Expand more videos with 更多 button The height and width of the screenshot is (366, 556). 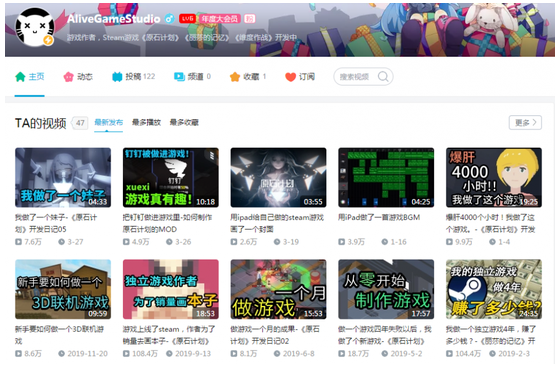[x=525, y=122]
